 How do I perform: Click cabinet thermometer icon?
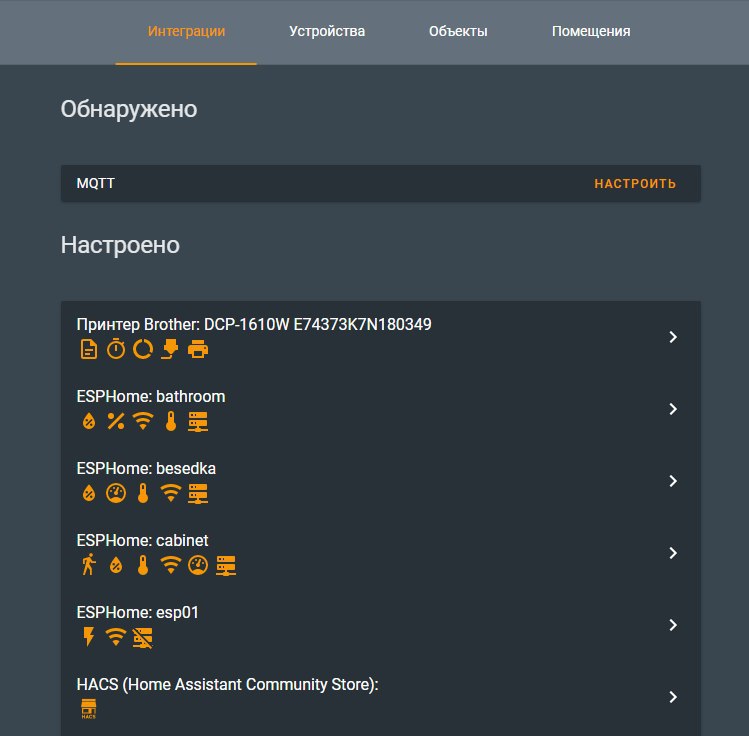click(143, 565)
